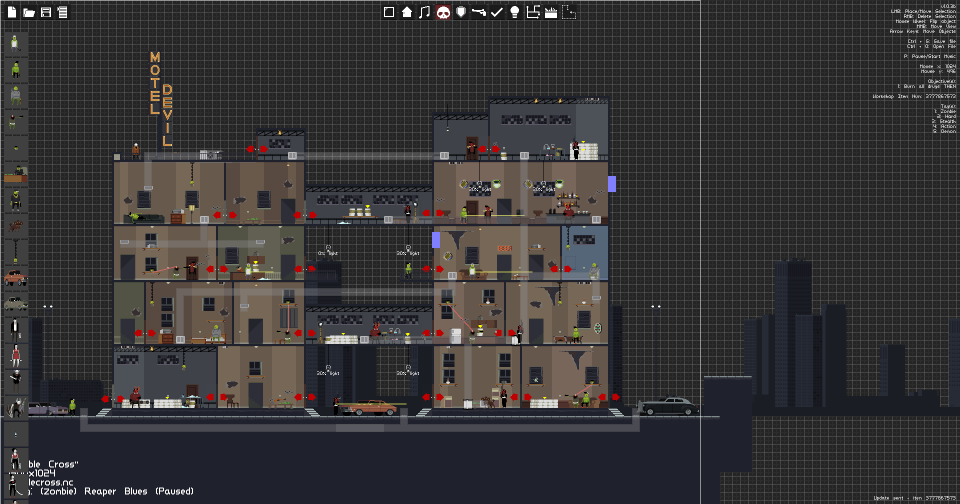Switch to the house building tool
960x504 pixels.
pos(407,12)
